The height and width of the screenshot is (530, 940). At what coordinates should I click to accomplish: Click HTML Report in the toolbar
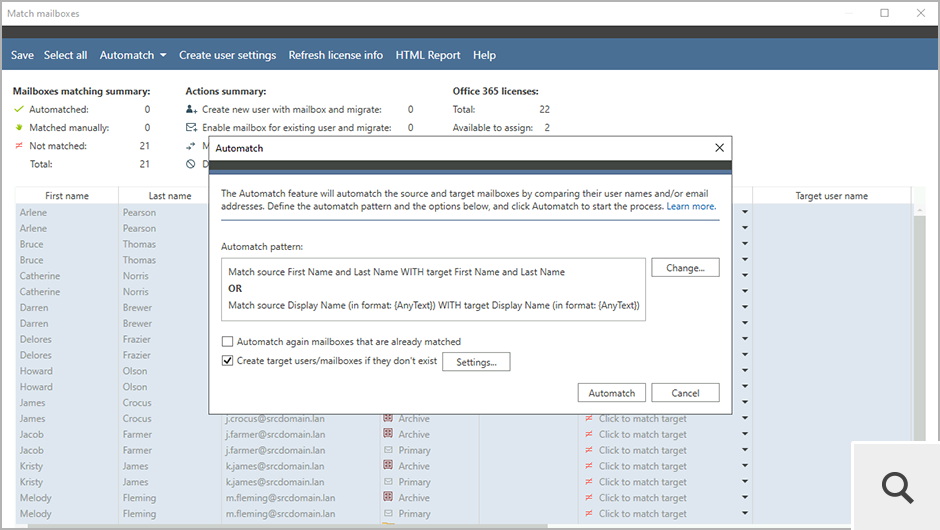tap(428, 55)
